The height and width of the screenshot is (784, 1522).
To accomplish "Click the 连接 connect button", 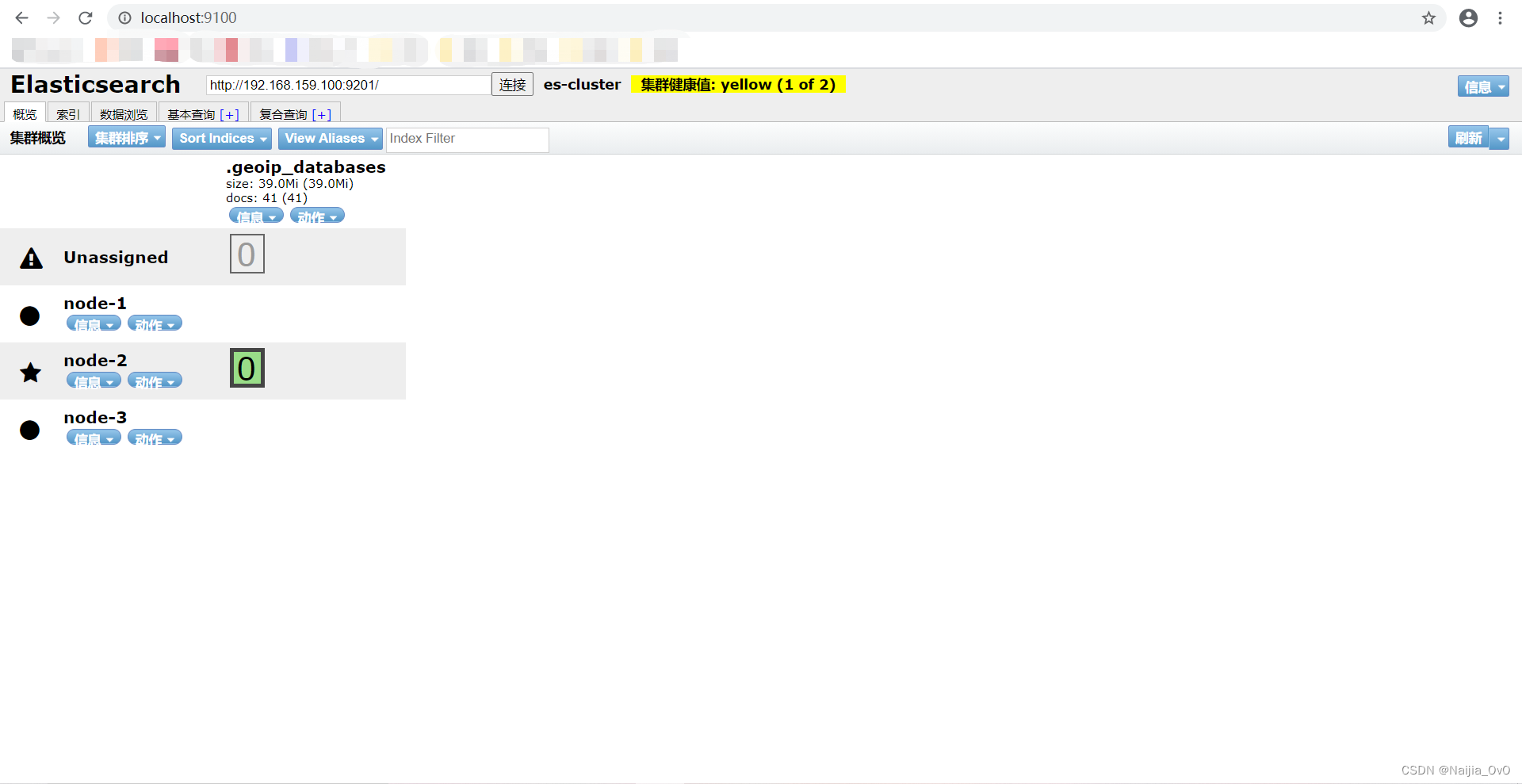I will click(x=512, y=84).
